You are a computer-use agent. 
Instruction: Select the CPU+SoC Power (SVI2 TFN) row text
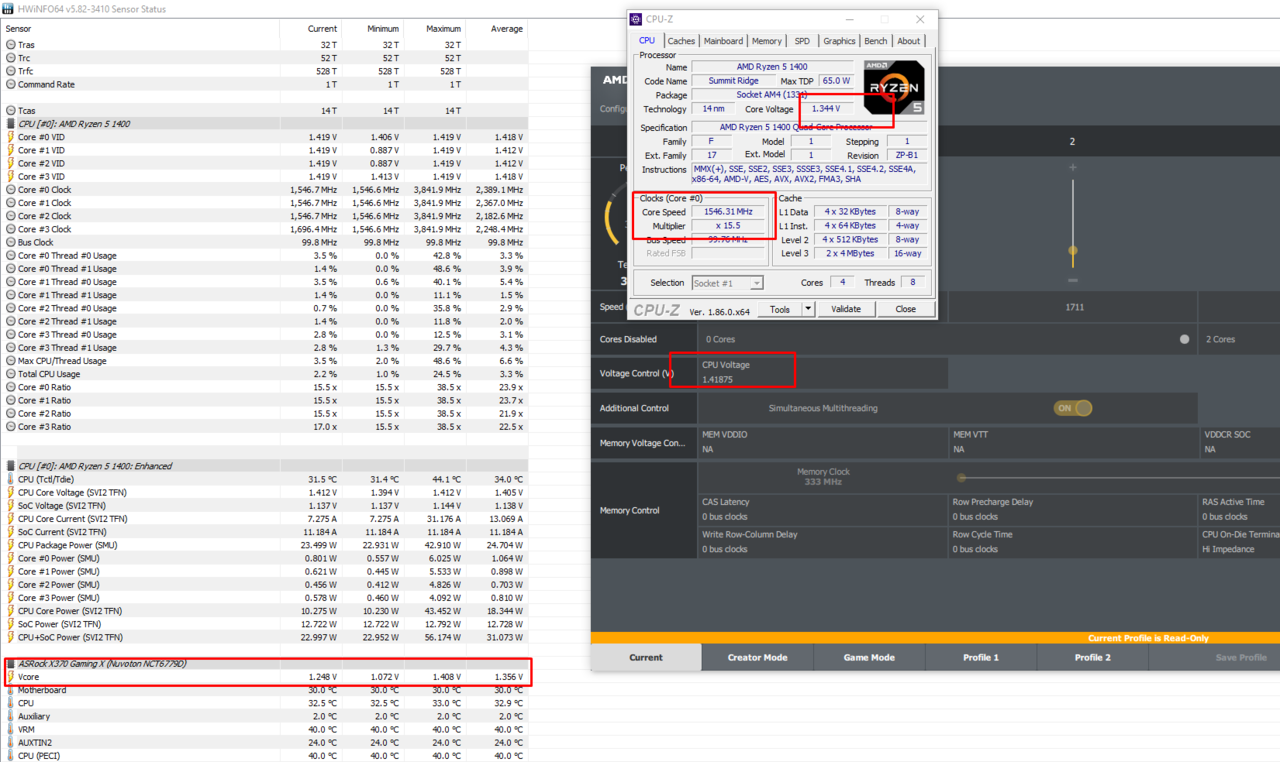click(70, 637)
